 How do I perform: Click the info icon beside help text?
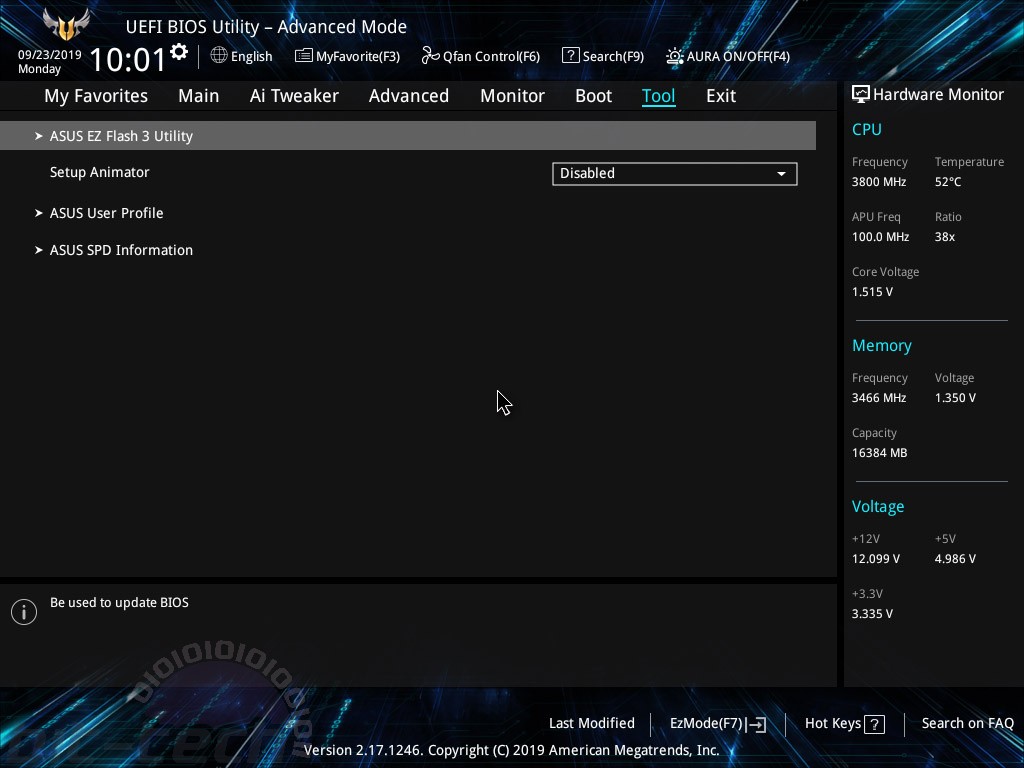(24, 612)
